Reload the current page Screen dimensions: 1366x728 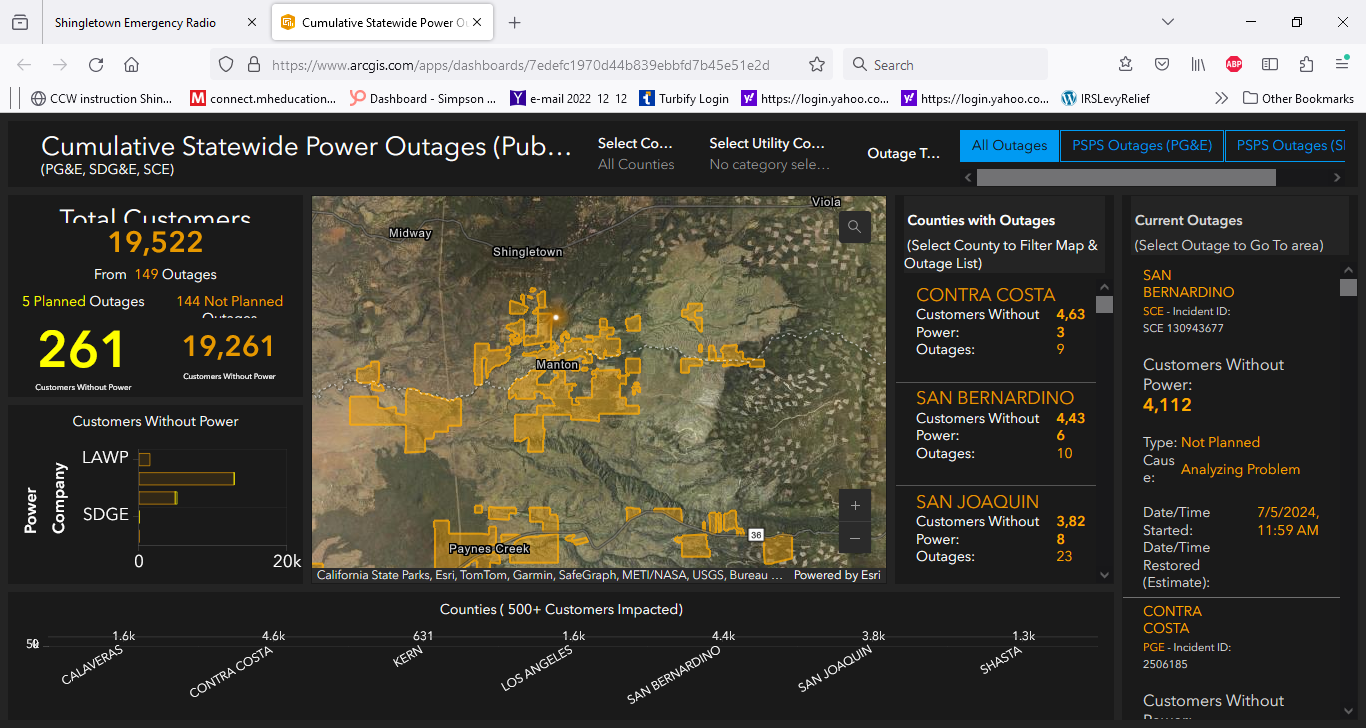tap(96, 65)
